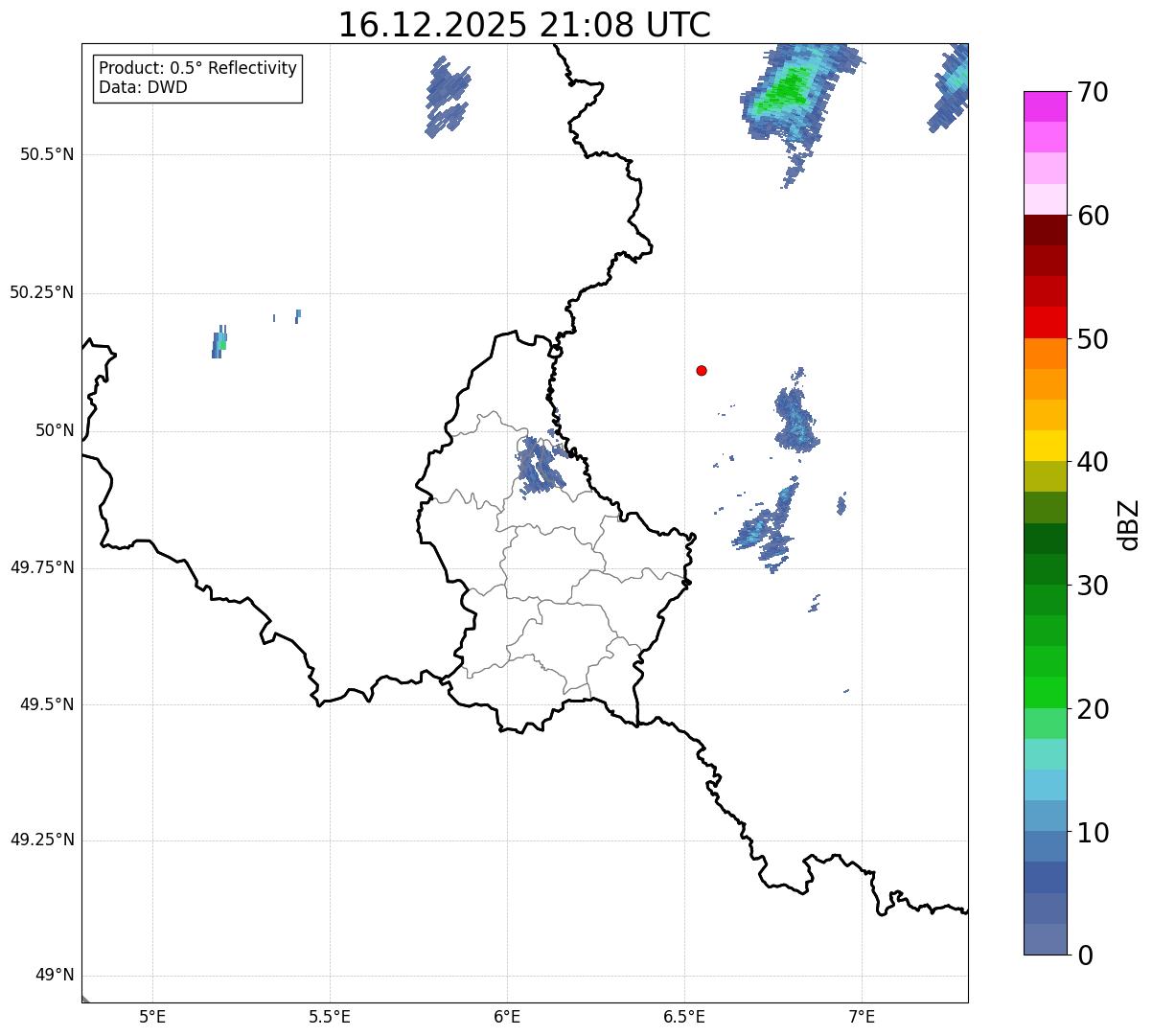Click the 5.5°E longitude label
The image size is (1152, 1036).
(330, 1016)
